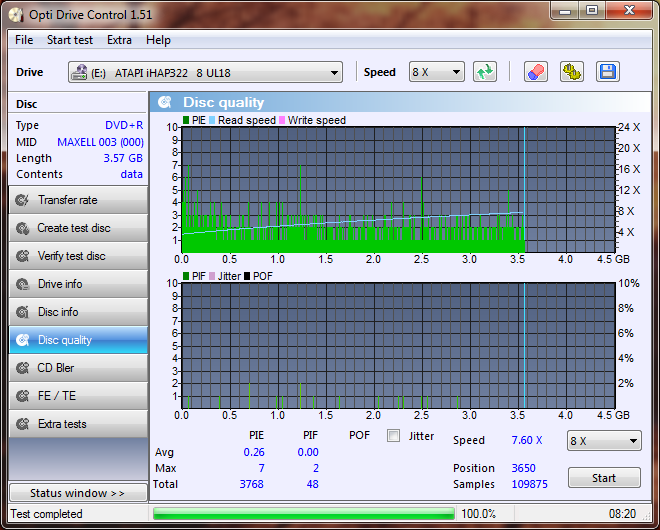The height and width of the screenshot is (530, 660).
Task: Click the Length value 3.57 GB
Action: (123, 158)
